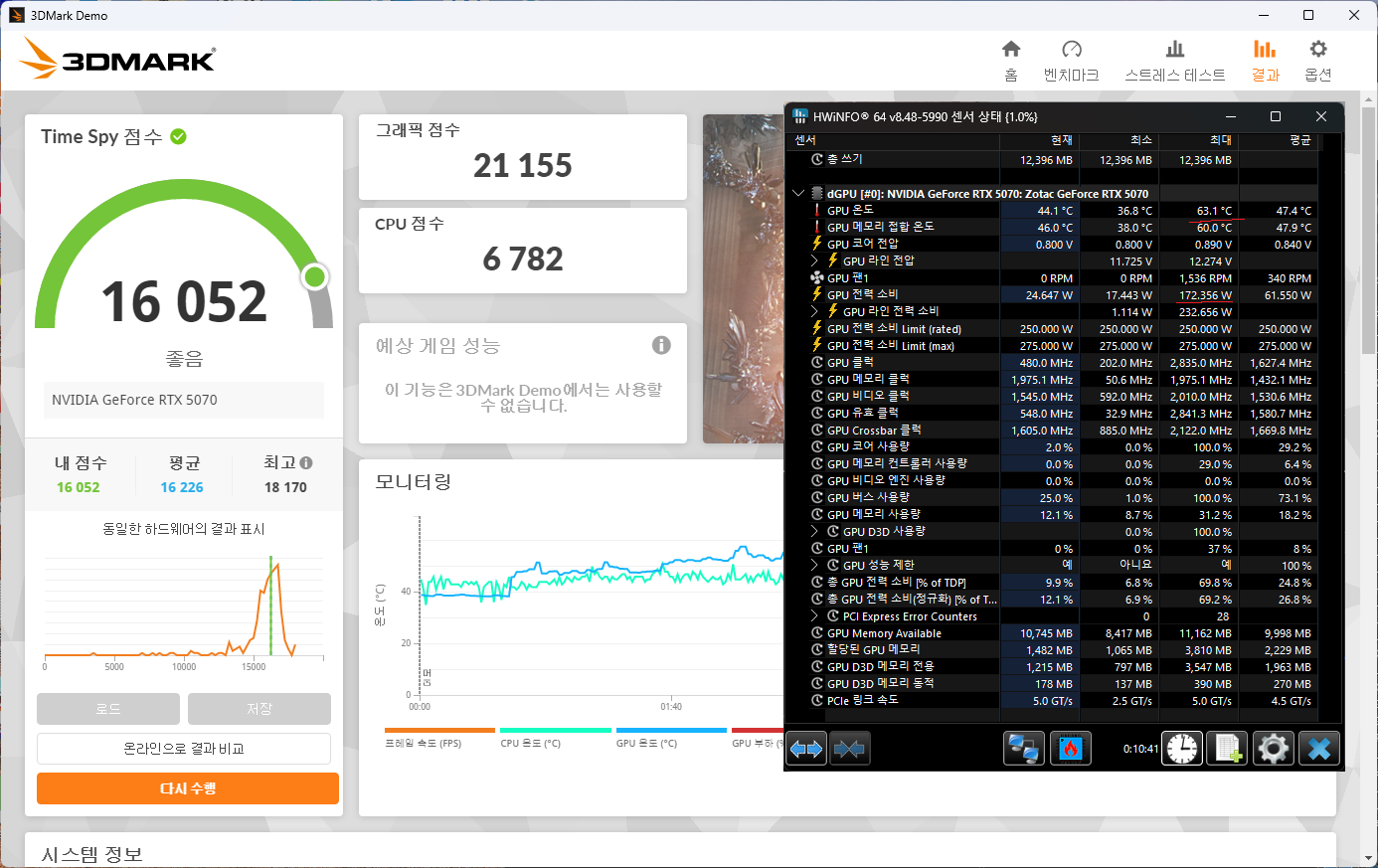Select the PCIe 링크 속도 row label
Image resolution: width=1378 pixels, height=868 pixels.
pos(863,700)
